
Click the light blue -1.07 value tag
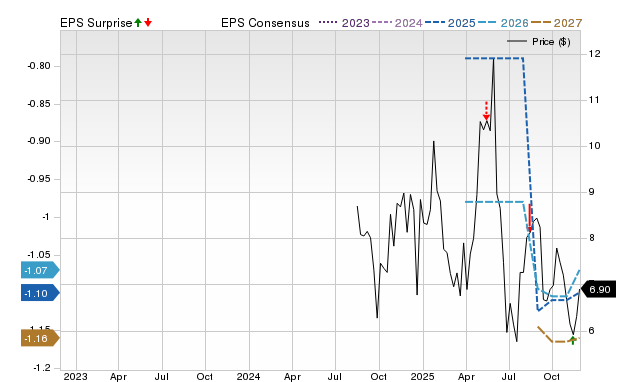coord(40,270)
